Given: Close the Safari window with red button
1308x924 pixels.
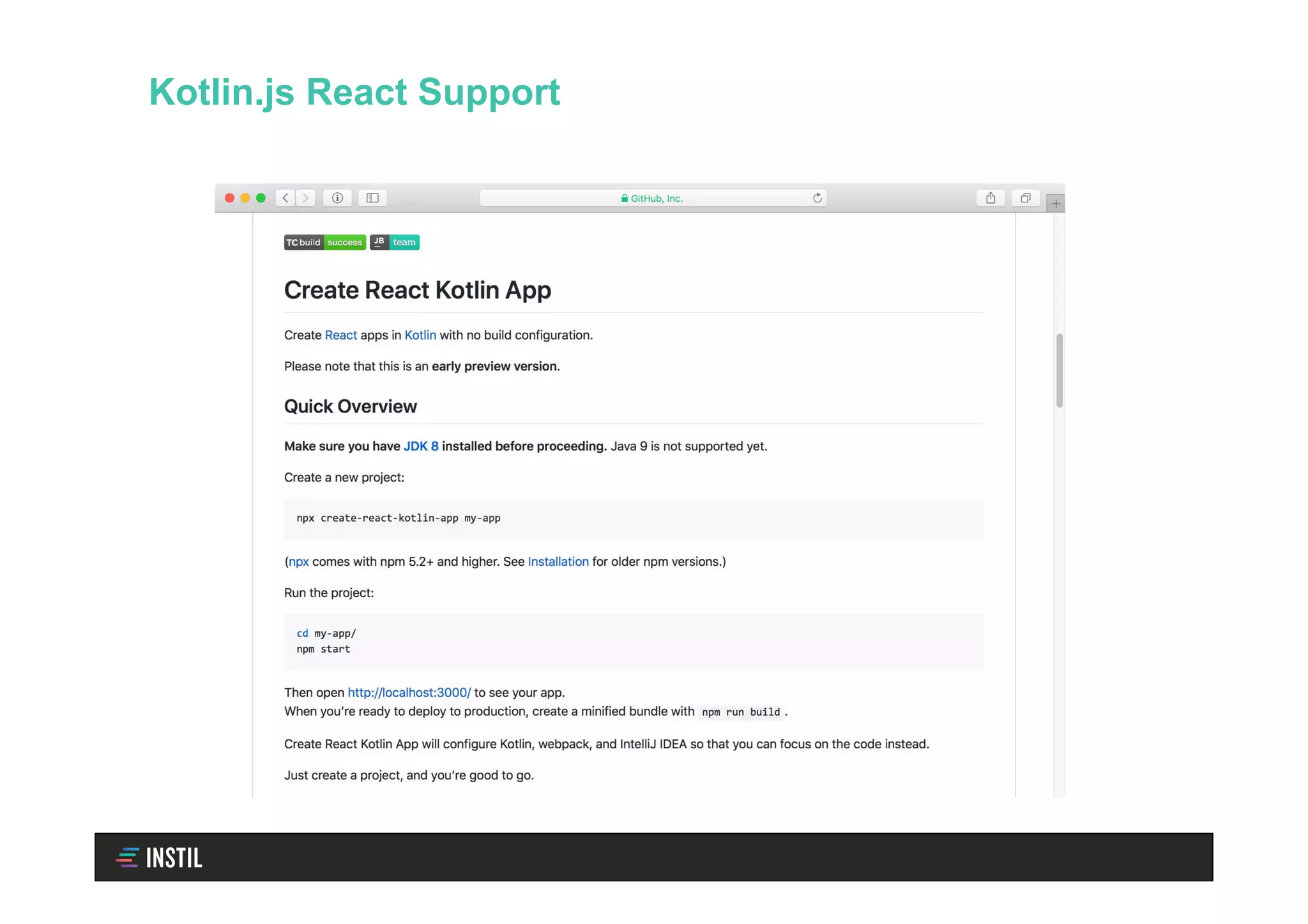Looking at the screenshot, I should 229,198.
